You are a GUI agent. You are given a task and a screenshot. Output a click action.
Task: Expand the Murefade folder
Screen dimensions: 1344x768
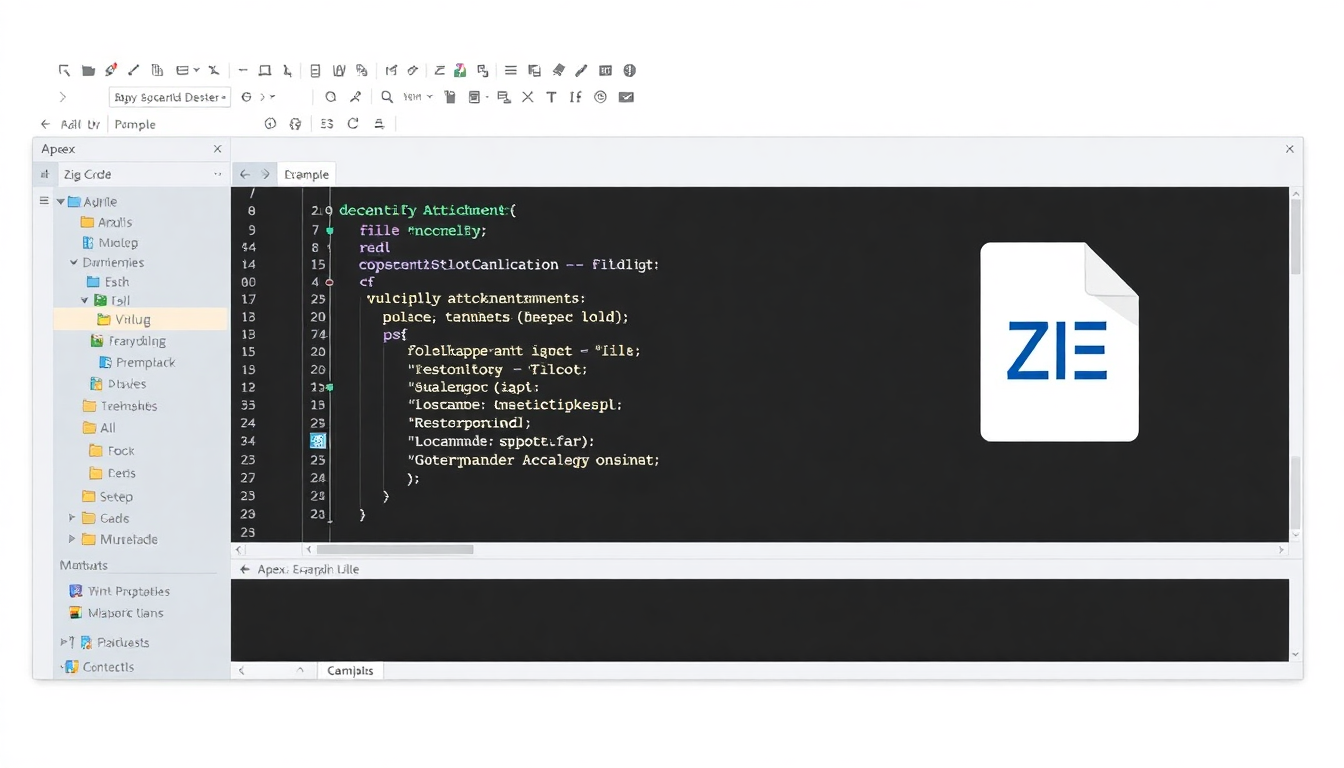pos(70,539)
